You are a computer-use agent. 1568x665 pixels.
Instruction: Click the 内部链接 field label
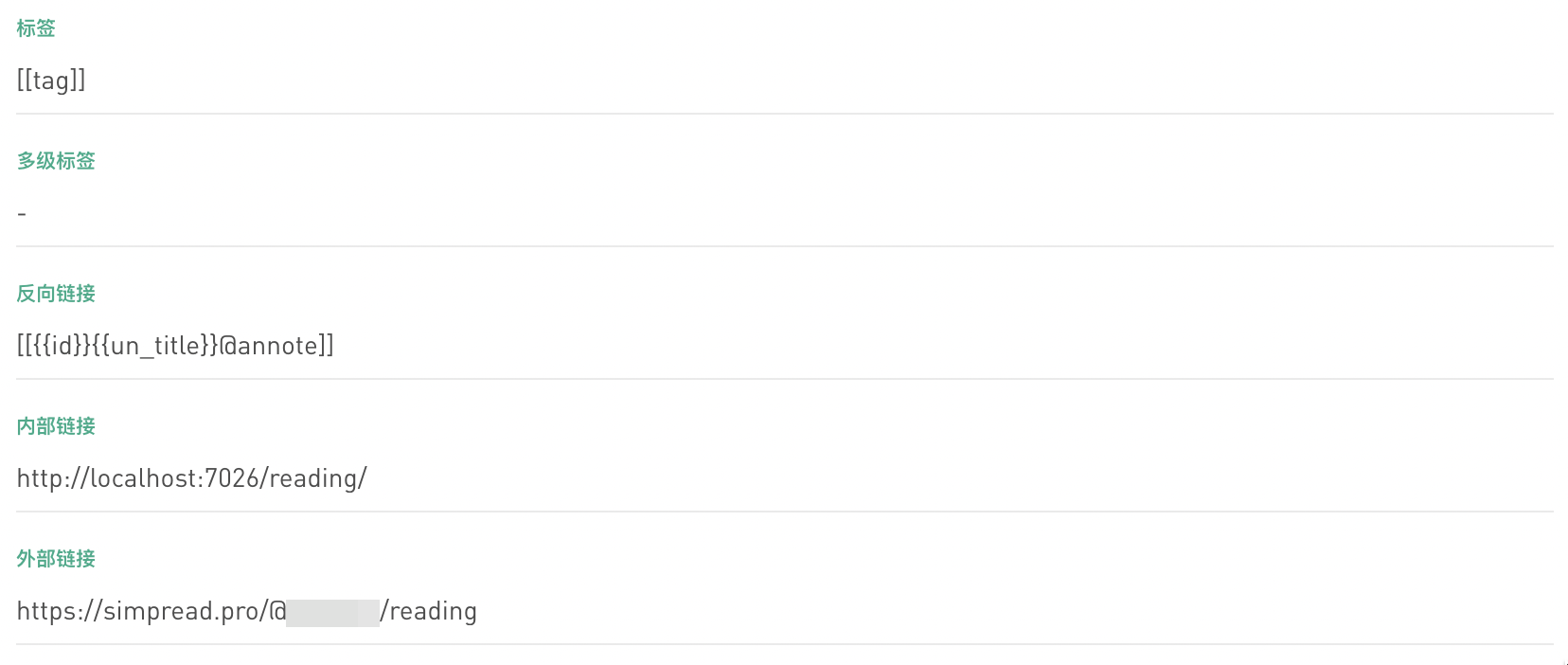56,426
